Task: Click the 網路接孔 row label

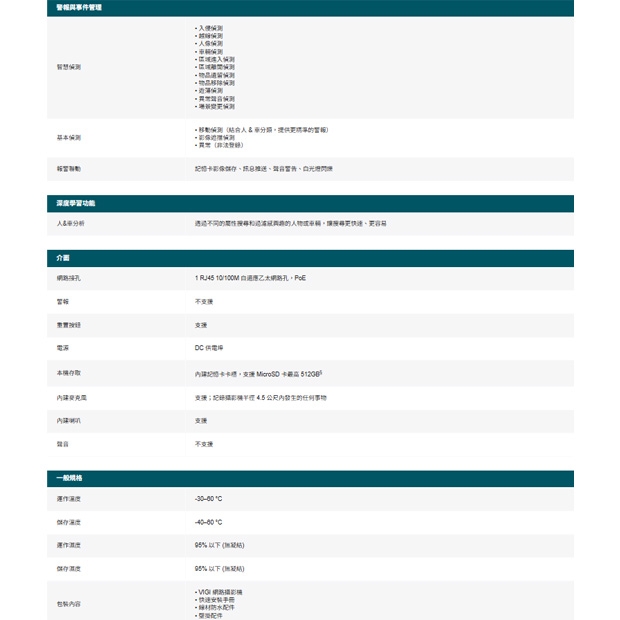Action: tap(69, 277)
